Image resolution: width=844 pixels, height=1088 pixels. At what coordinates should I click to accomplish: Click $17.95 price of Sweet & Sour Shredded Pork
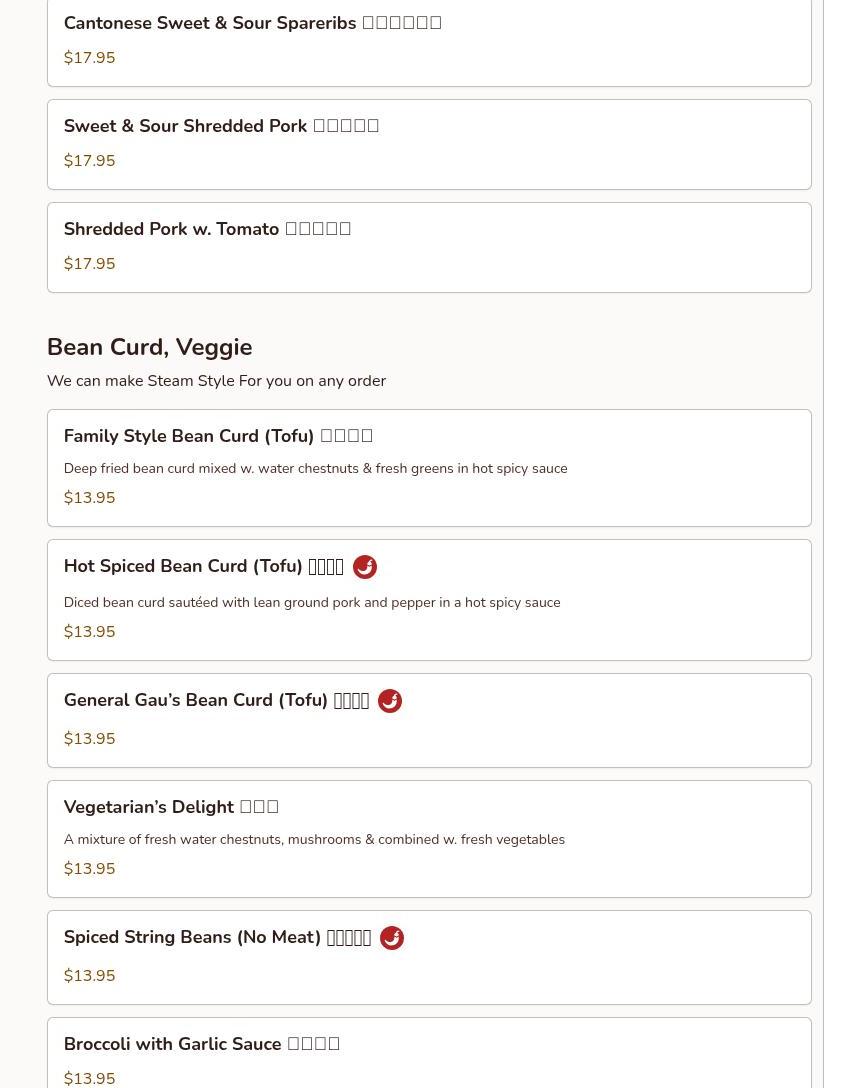pyautogui.click(x=89, y=161)
